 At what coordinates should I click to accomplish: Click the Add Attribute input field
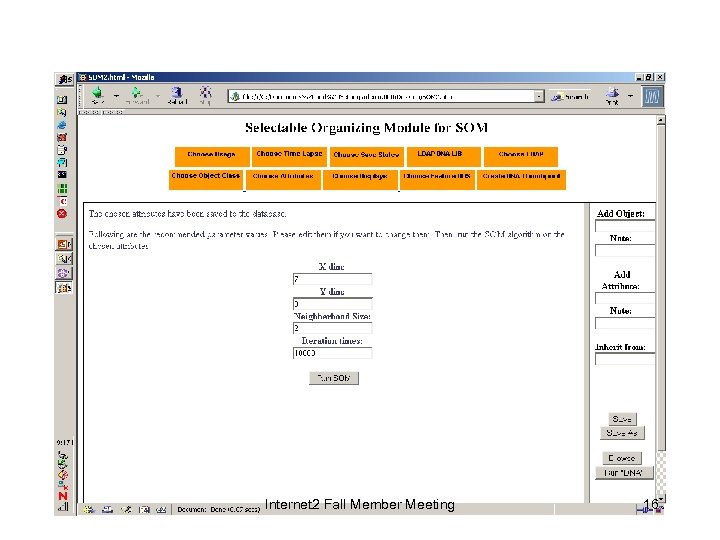(625, 298)
